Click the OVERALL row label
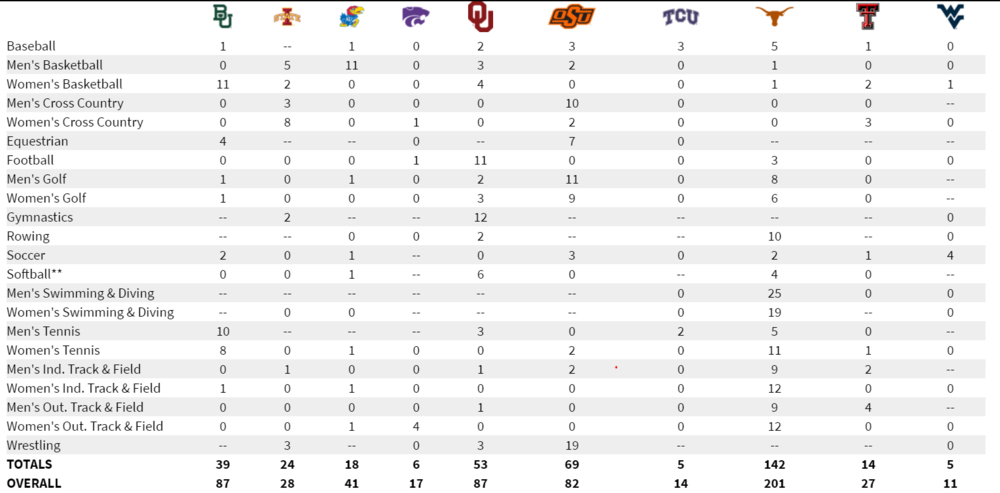Image resolution: width=1000 pixels, height=493 pixels. coord(34,483)
